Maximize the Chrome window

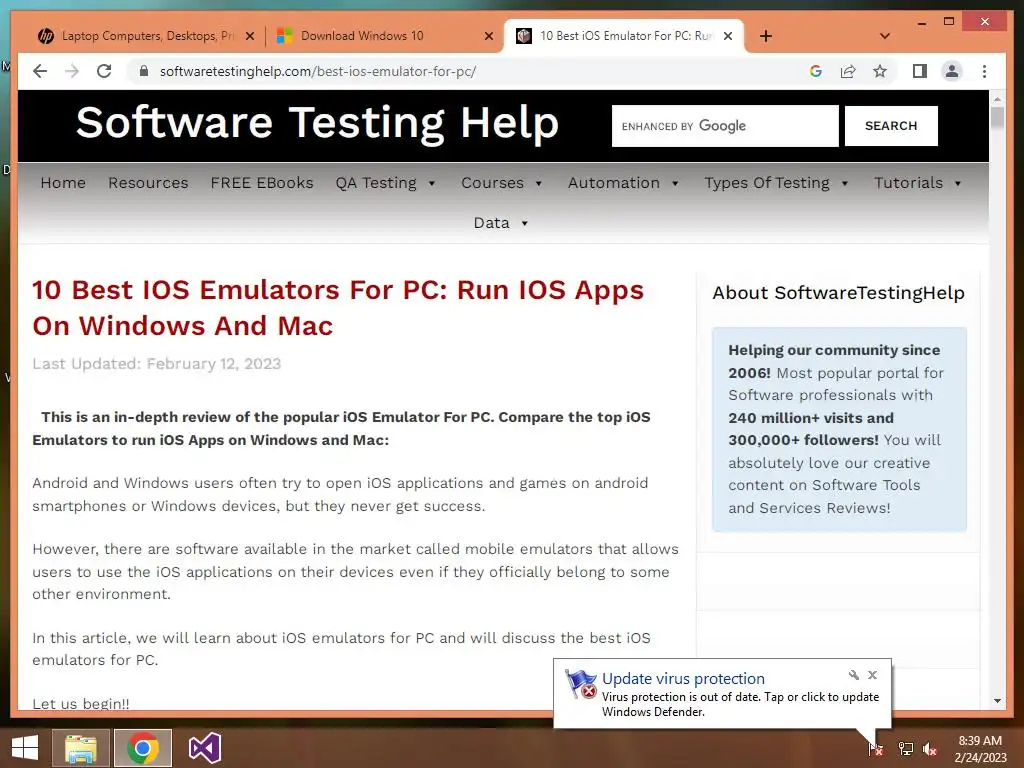(949, 22)
